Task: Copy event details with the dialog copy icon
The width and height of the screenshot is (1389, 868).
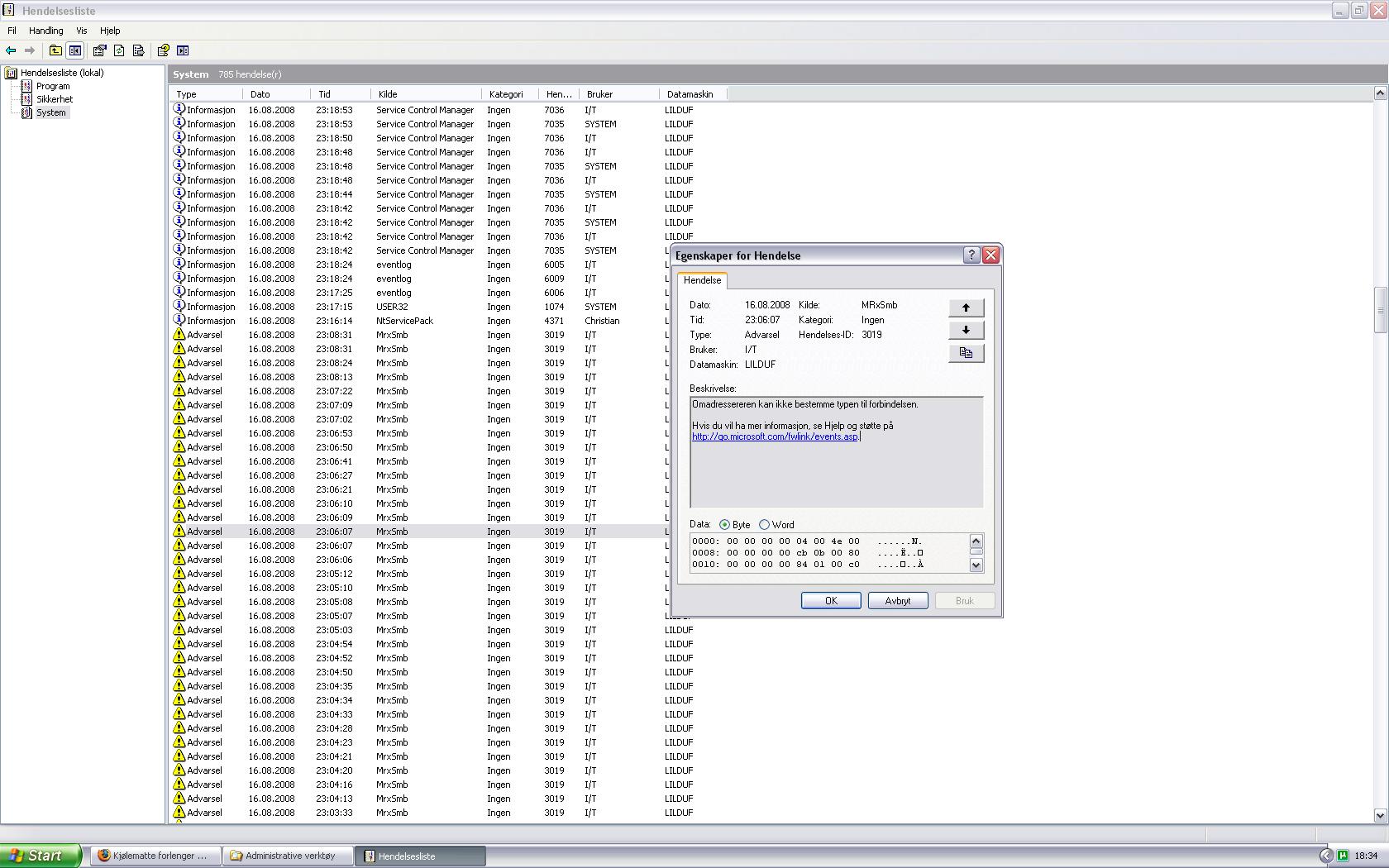Action: coord(966,352)
